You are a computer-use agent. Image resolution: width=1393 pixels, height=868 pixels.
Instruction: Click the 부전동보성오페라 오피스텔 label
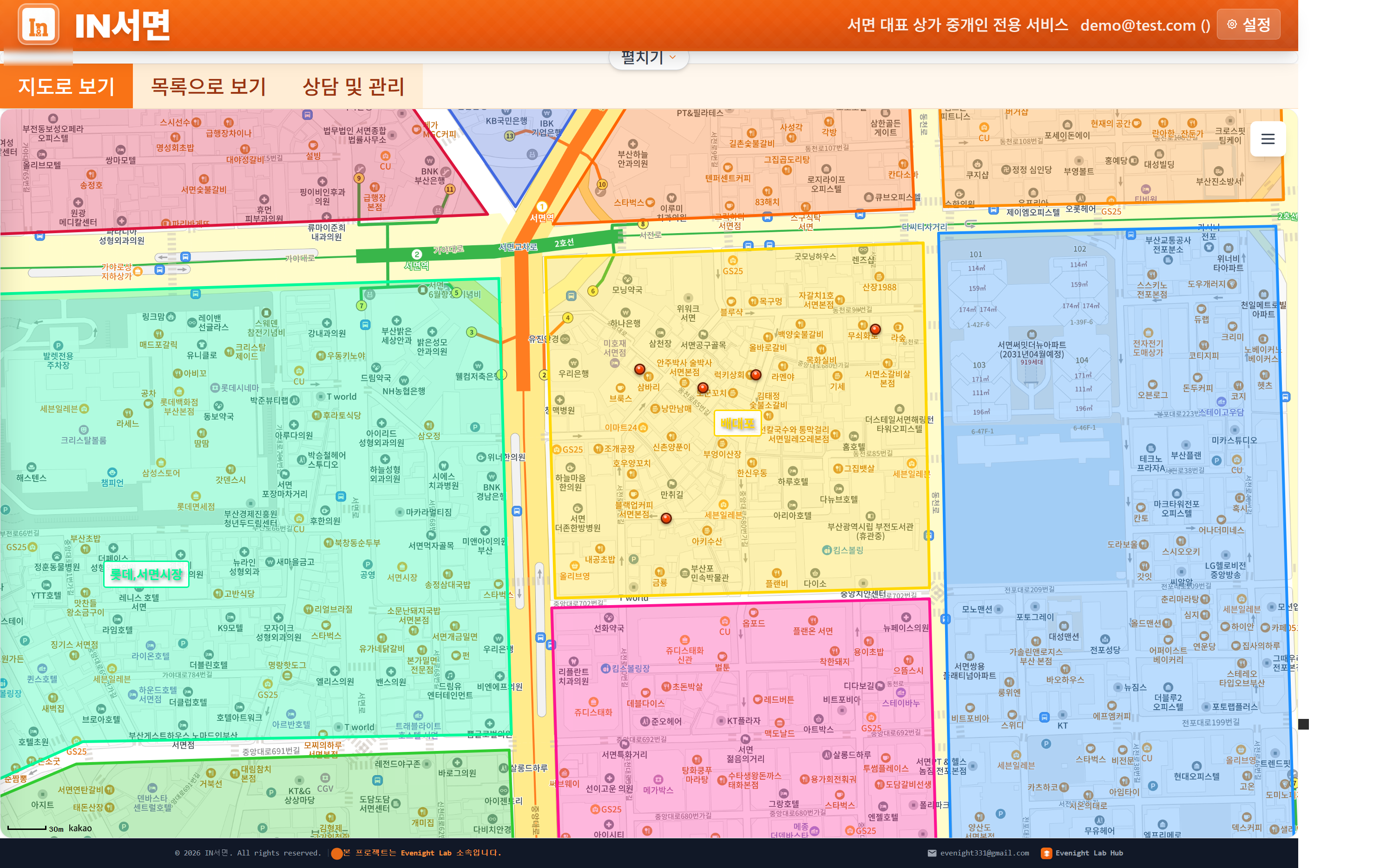coord(53,133)
